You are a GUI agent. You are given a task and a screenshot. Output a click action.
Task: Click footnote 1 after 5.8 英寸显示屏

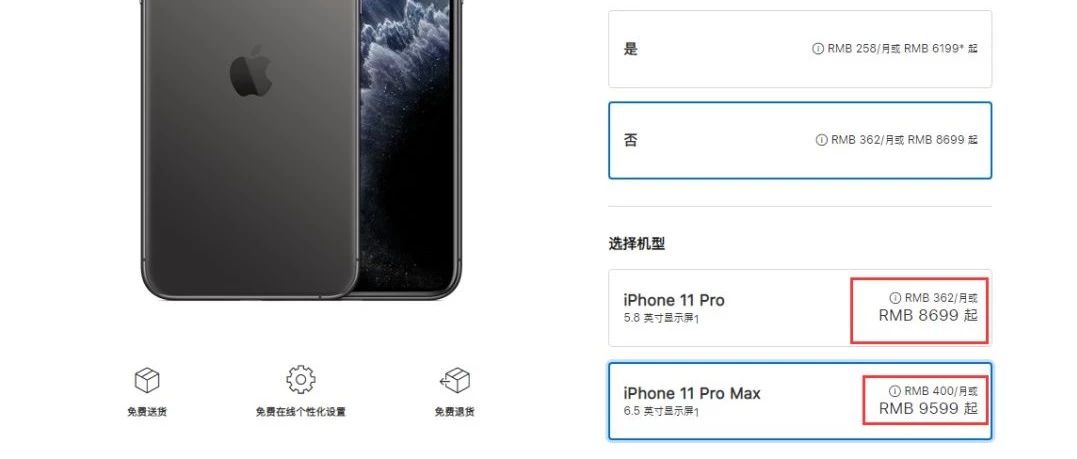tap(696, 319)
